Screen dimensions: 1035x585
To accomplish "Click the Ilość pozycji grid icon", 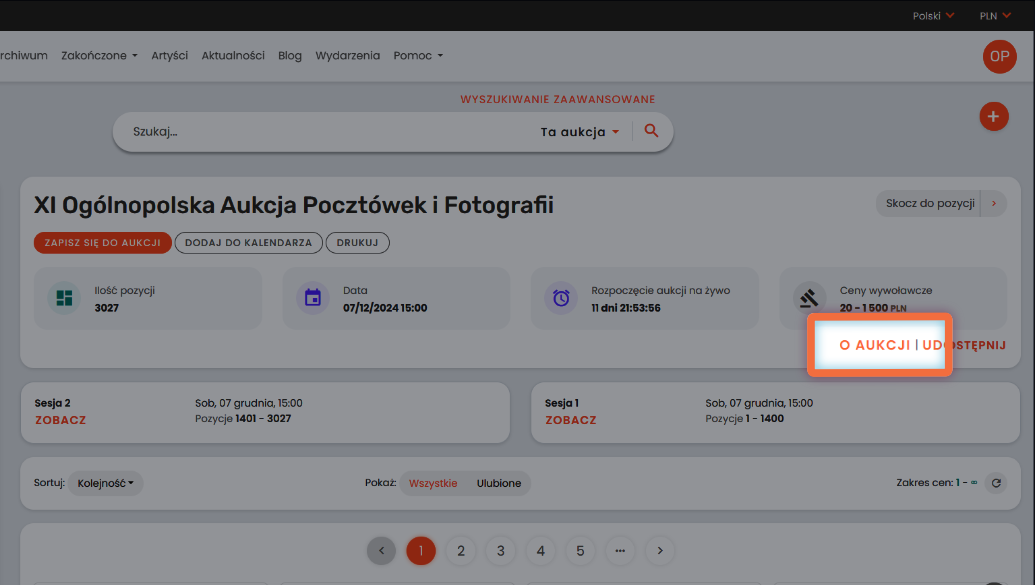I will pyautogui.click(x=64, y=298).
